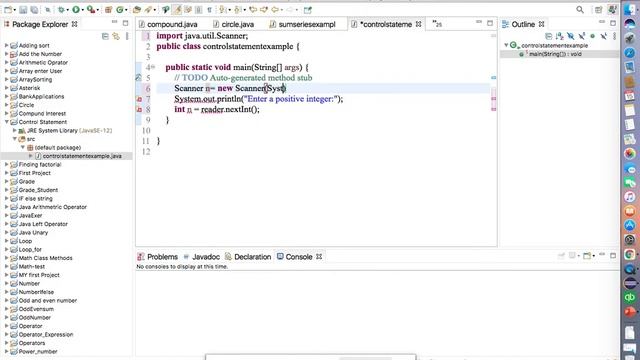Collapse main method fold on line 4

coord(153,67)
